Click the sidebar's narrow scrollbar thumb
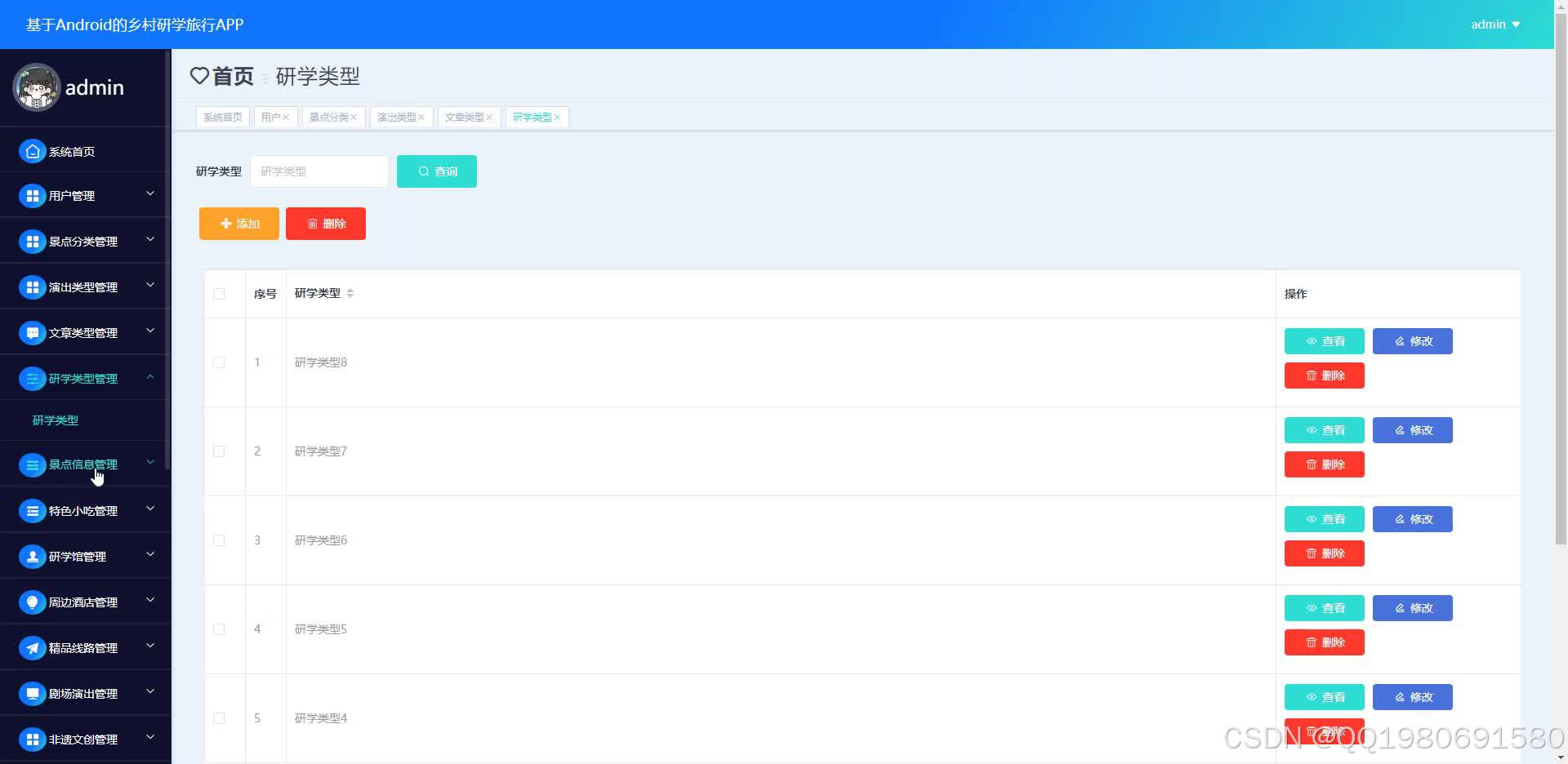Viewport: 1568px width, 764px height. point(167,260)
